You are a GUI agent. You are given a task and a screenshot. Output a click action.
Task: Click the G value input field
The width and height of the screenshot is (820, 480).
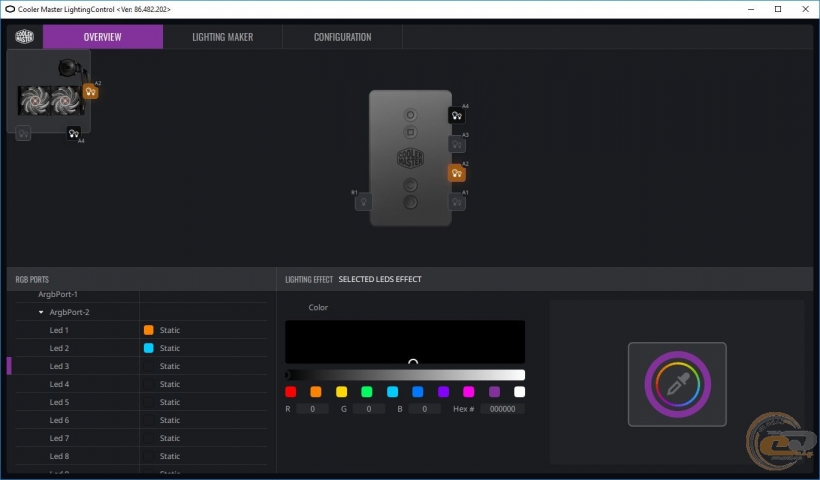(x=369, y=409)
